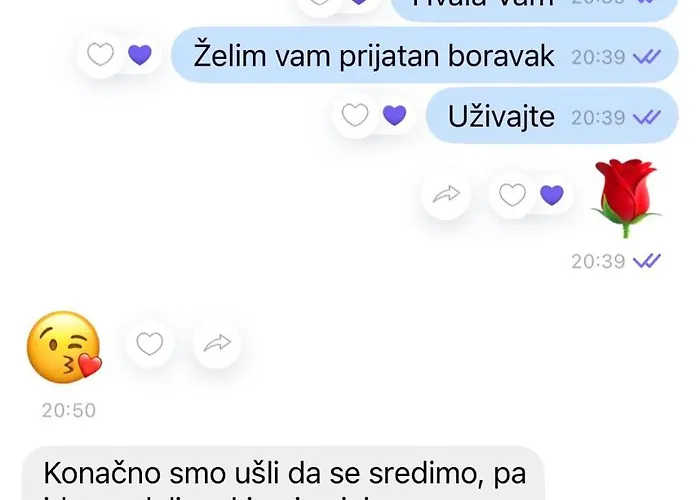The image size is (700, 500).
Task: Select the 'Uživajte' message bubble
Action: tap(552, 116)
